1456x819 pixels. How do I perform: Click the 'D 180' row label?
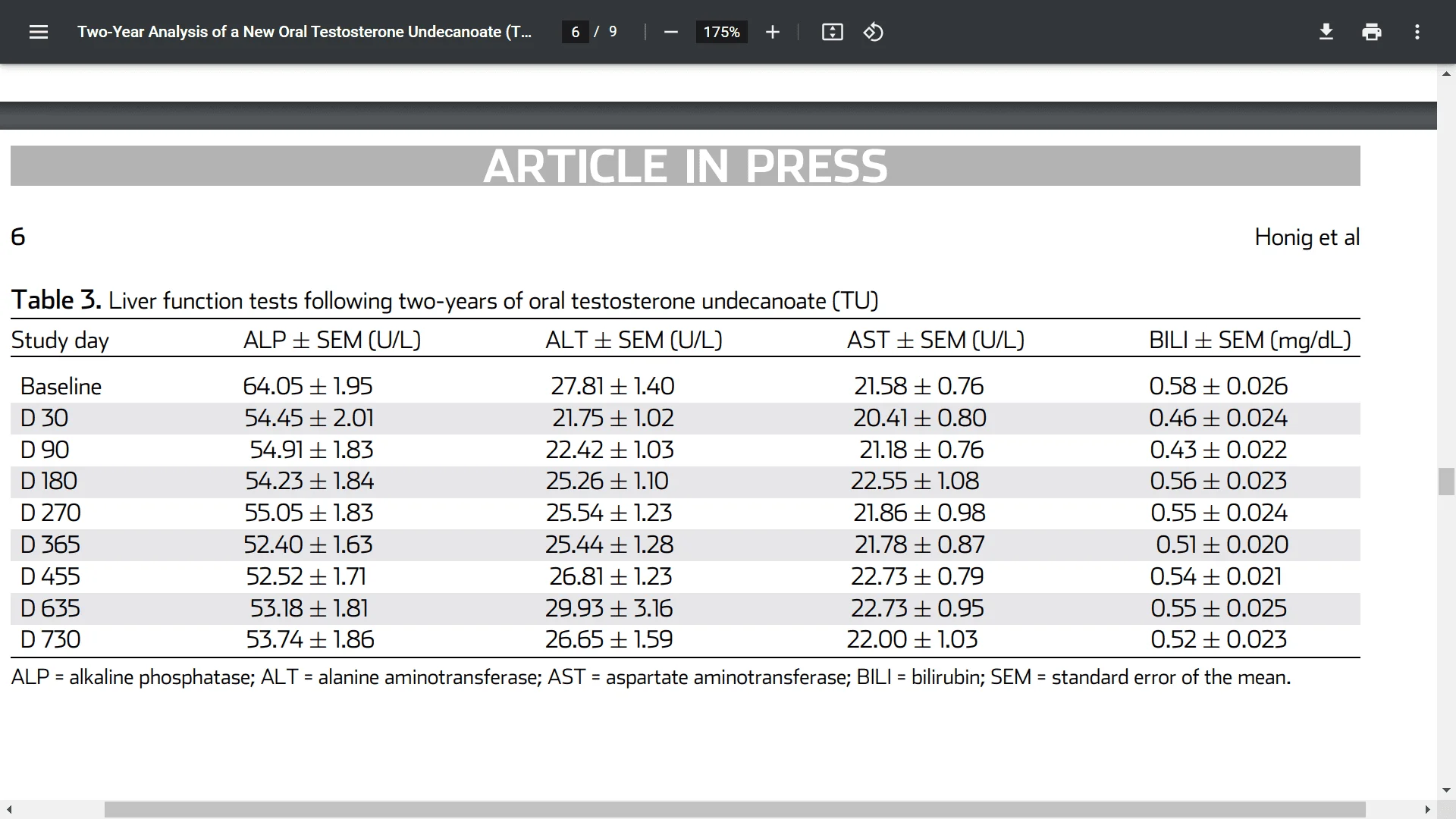49,482
